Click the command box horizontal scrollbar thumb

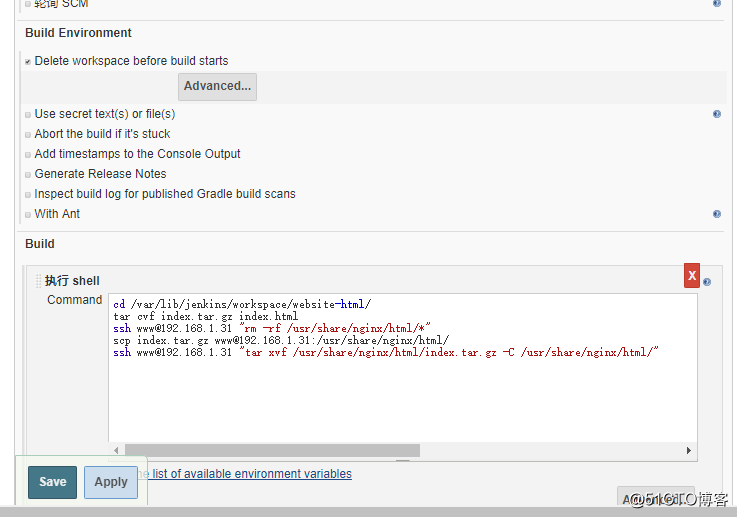click(273, 450)
